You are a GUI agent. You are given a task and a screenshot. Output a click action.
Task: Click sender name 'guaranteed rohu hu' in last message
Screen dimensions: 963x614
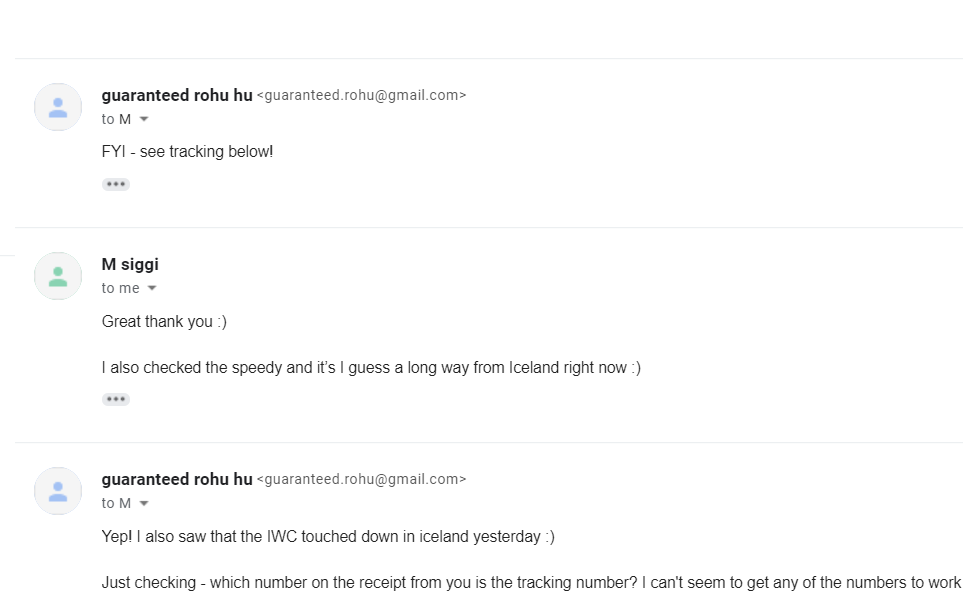[177, 480]
